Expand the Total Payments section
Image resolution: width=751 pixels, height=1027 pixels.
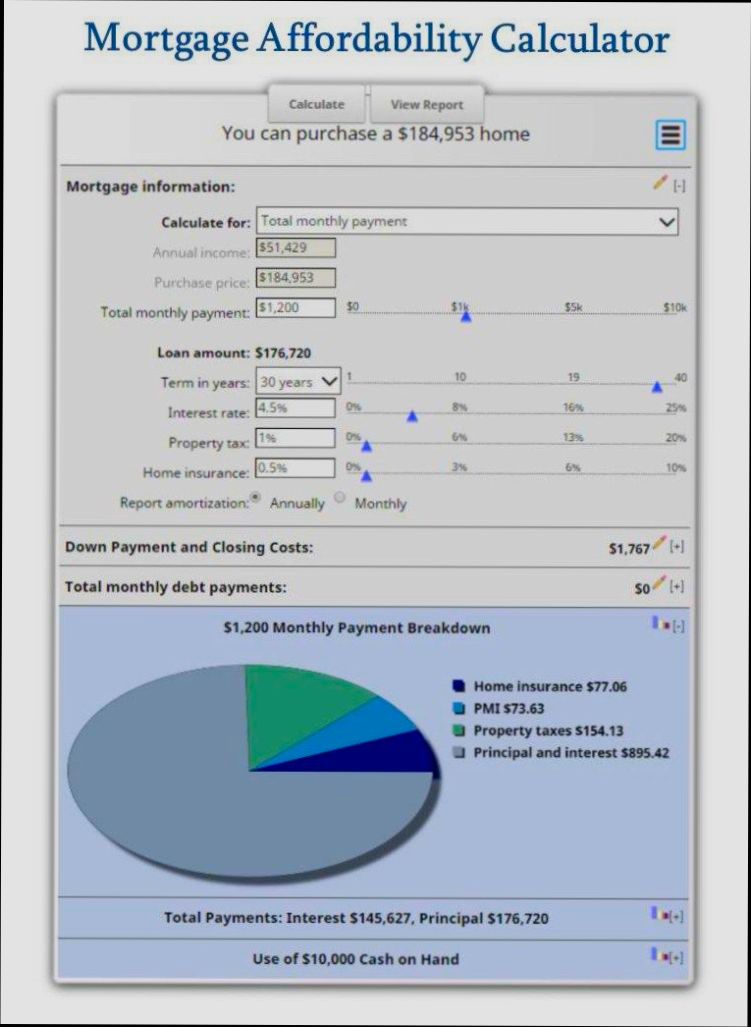(x=678, y=918)
